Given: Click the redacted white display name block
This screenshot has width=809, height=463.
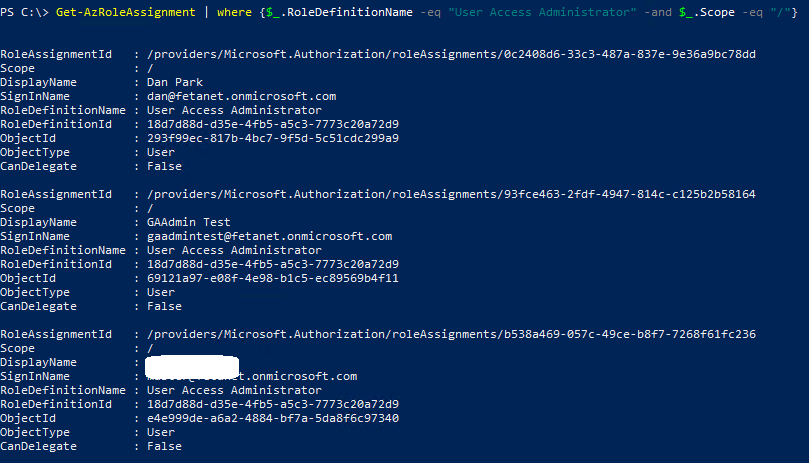Looking at the screenshot, I should 191,362.
